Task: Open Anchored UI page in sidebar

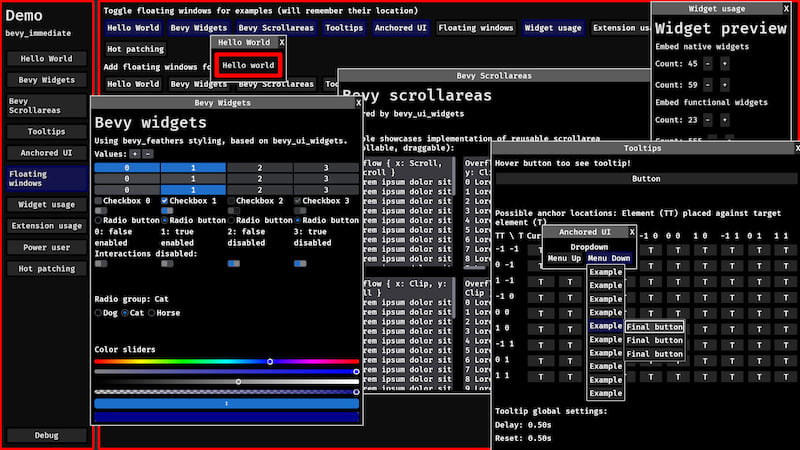Action: click(x=46, y=153)
